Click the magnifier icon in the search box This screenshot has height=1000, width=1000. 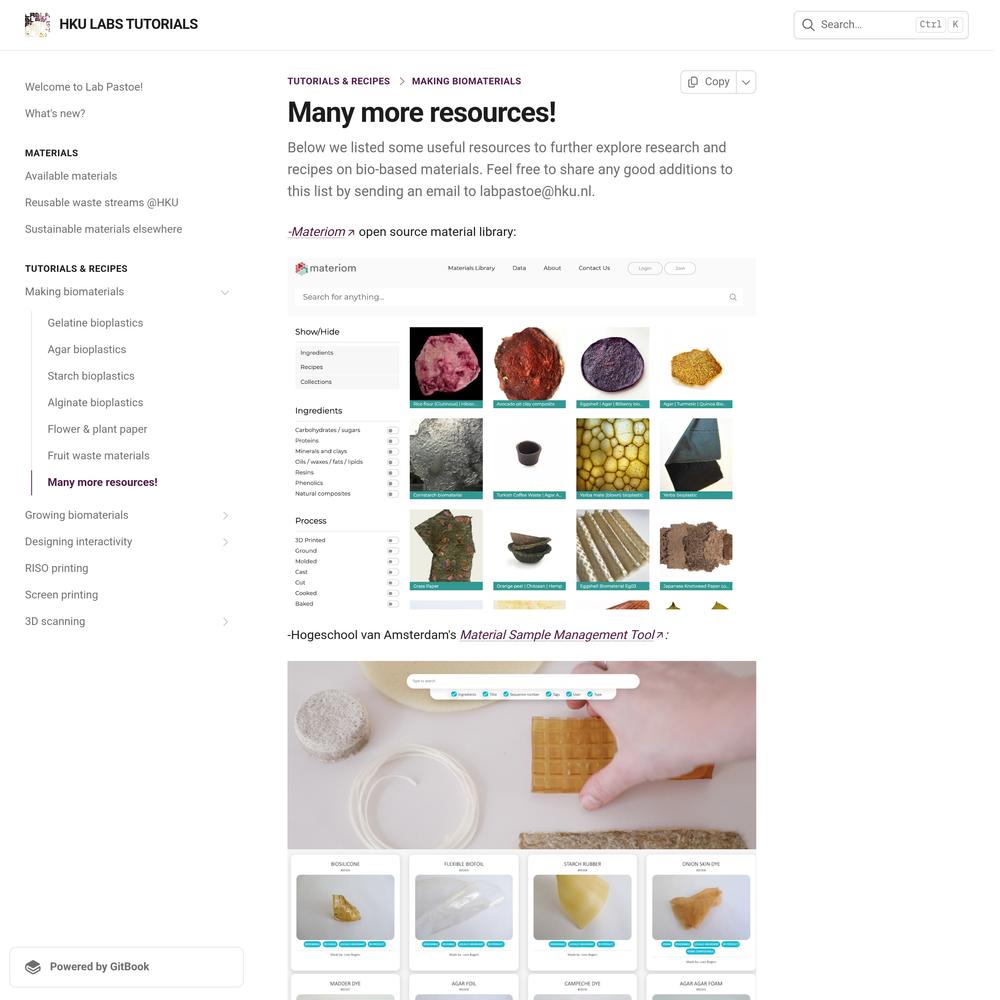[x=808, y=25]
